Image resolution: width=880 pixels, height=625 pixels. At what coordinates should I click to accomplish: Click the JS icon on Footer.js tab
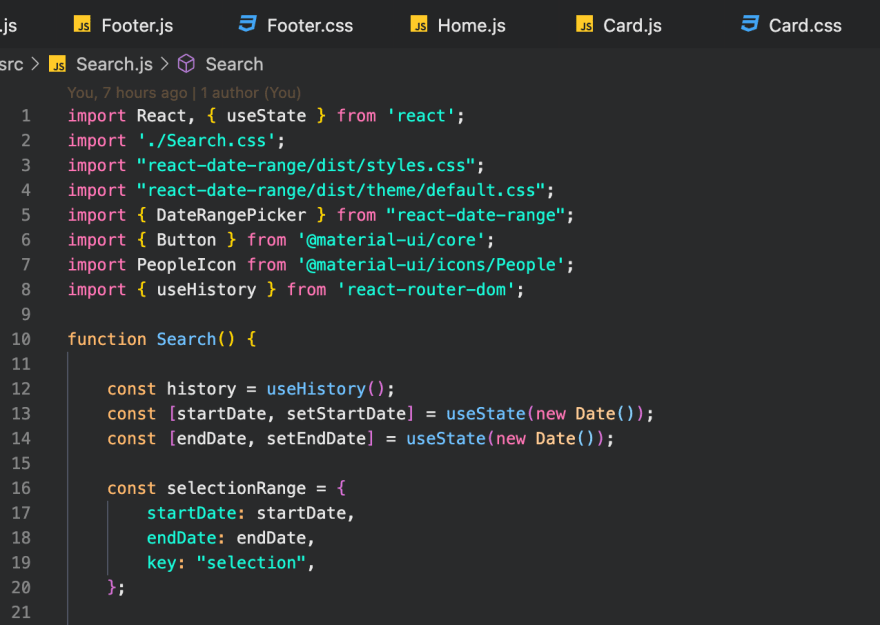coord(82,25)
